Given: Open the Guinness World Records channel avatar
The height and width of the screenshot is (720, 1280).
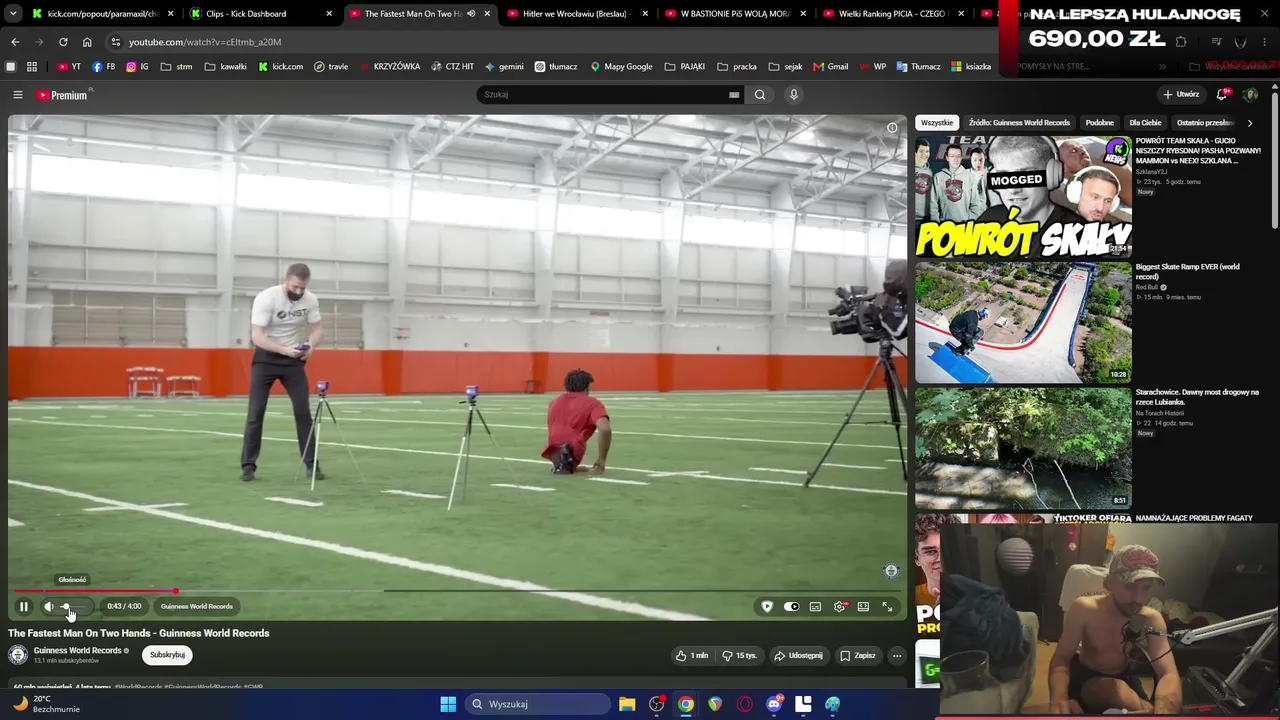Looking at the screenshot, I should 18,655.
